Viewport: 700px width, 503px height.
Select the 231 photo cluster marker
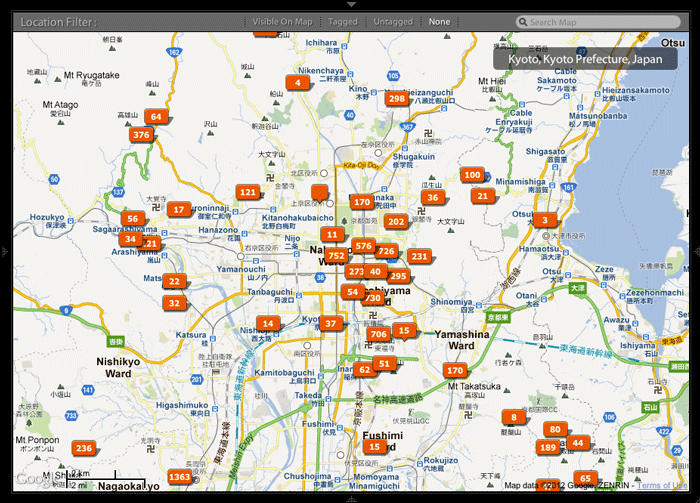tap(419, 256)
